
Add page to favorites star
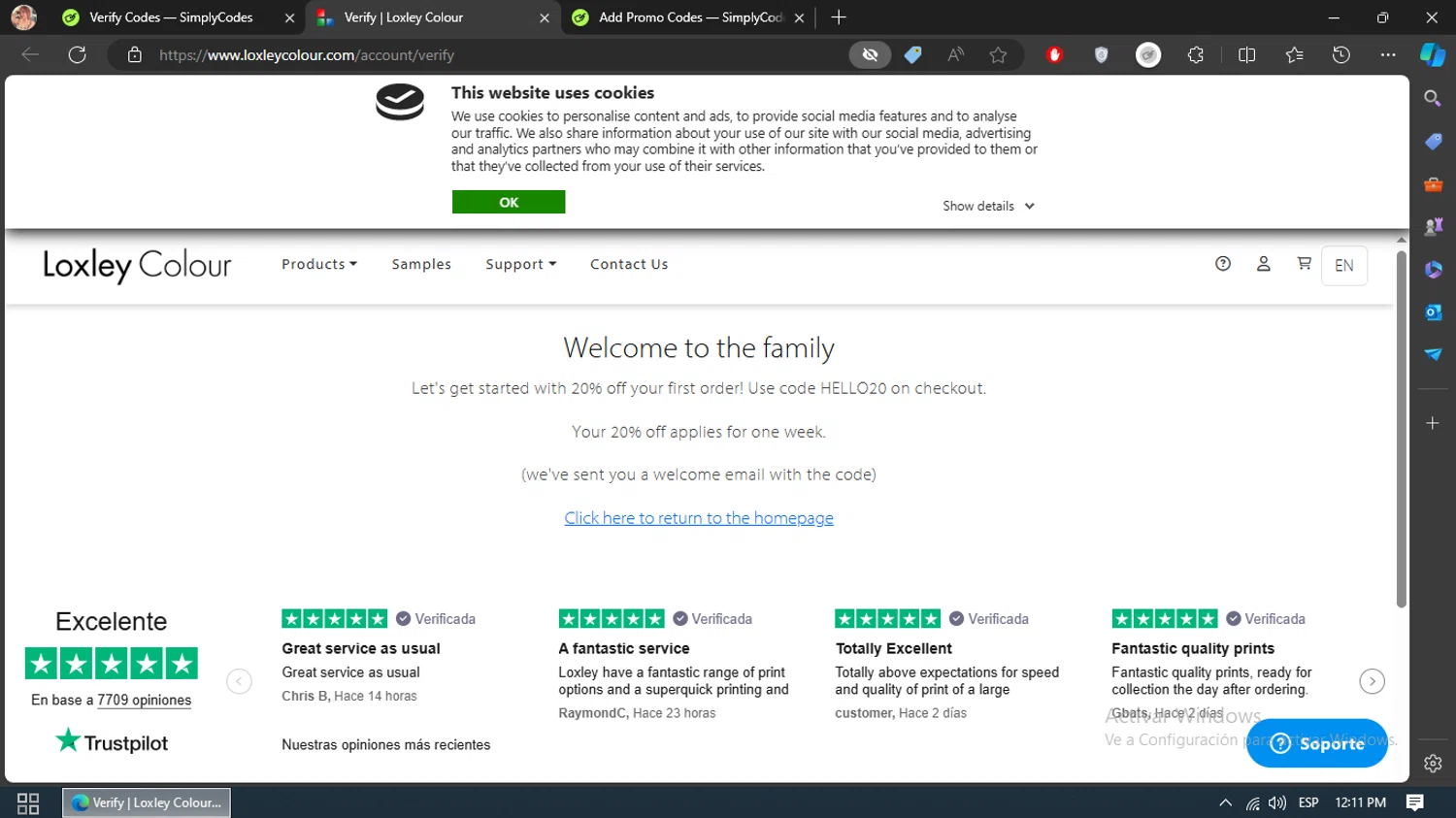point(998,55)
